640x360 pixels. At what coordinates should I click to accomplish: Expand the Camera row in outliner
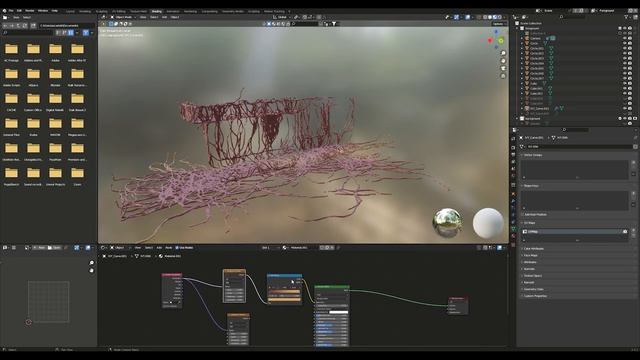point(522,38)
